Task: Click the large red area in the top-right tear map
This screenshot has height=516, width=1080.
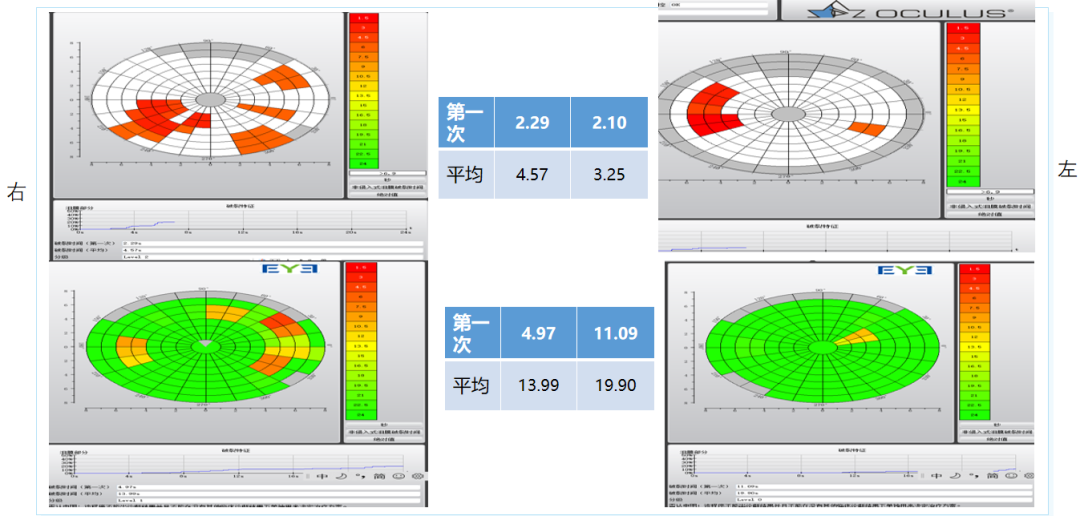Action: (x=713, y=107)
